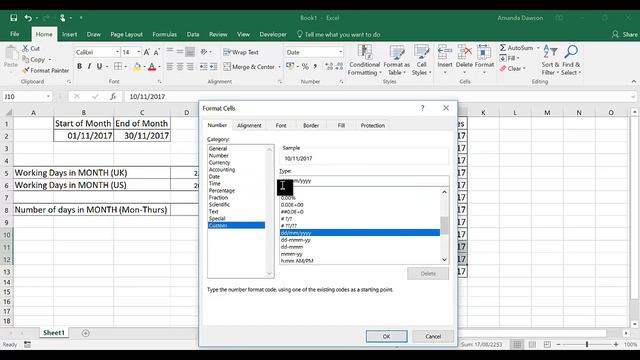Toggle Underline formatting

coord(99,66)
